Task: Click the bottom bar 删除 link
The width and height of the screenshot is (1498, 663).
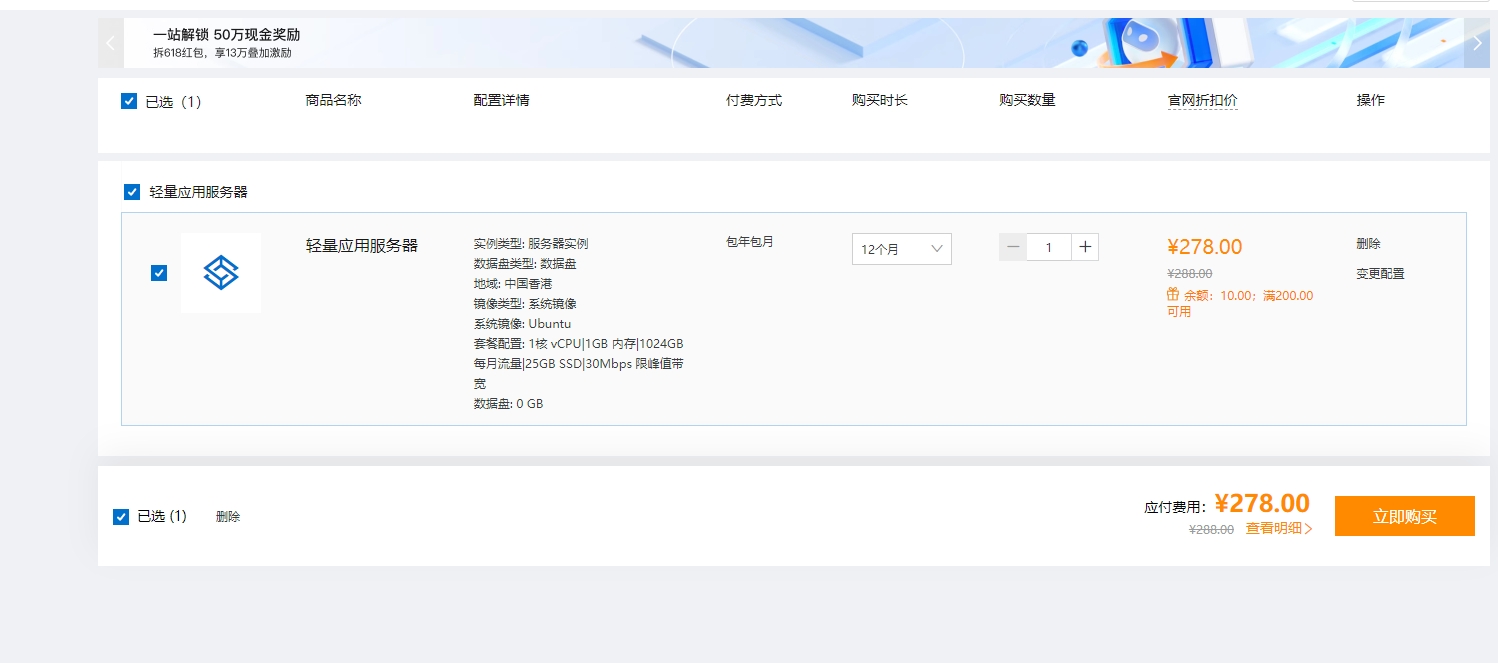Action: point(228,517)
